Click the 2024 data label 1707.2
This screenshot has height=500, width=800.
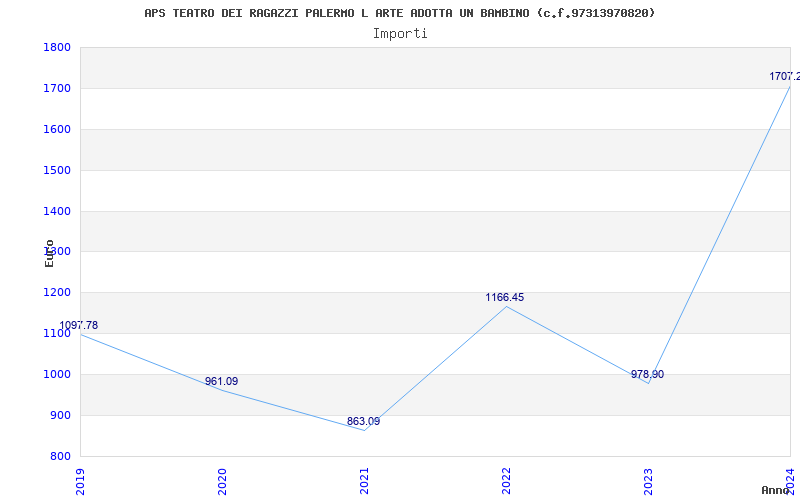(x=785, y=77)
